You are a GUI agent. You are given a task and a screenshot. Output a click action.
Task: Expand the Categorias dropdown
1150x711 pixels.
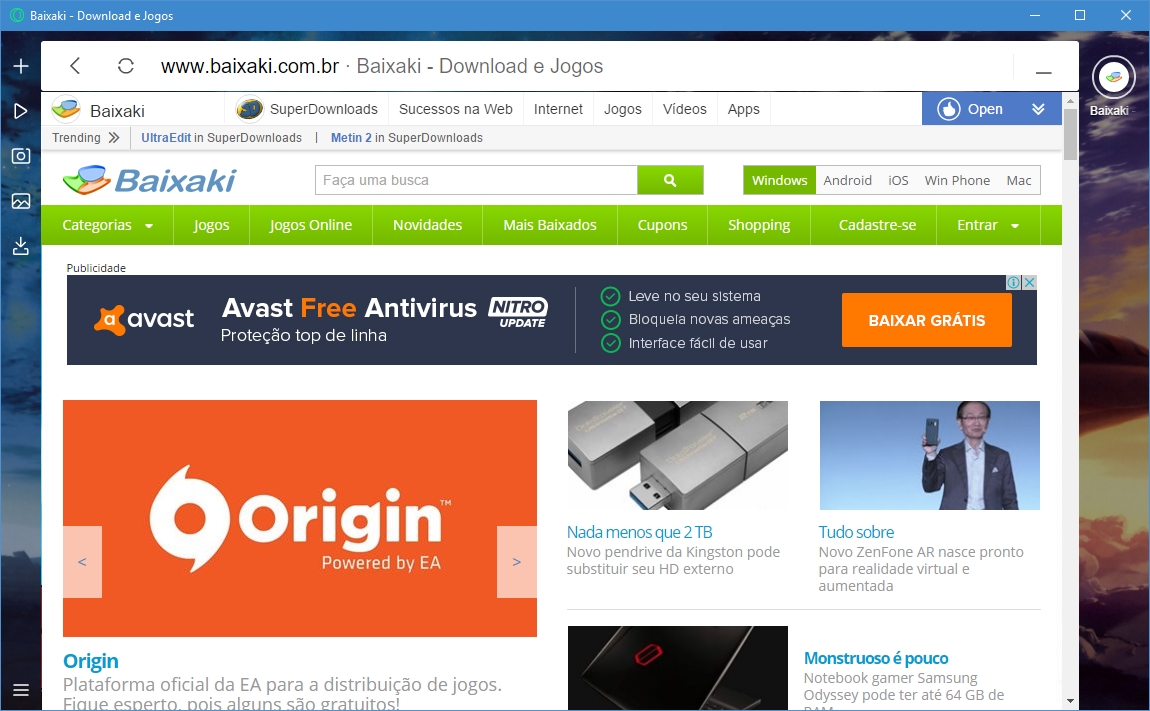click(x=107, y=225)
